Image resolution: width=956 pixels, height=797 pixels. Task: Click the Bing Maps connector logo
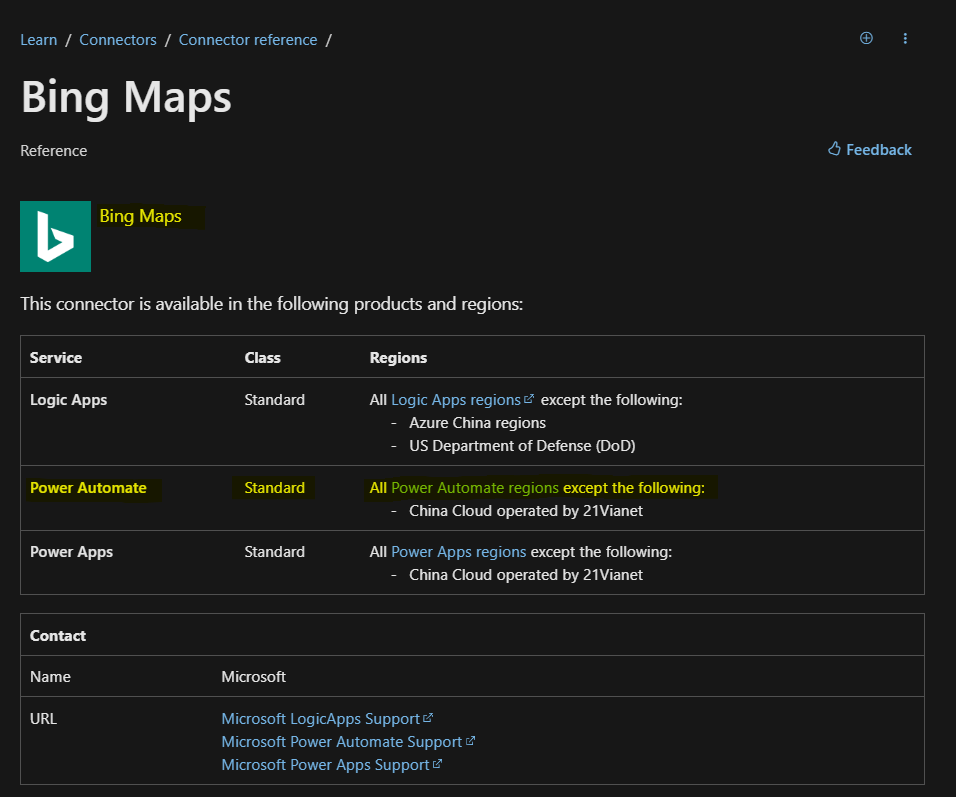(x=55, y=237)
